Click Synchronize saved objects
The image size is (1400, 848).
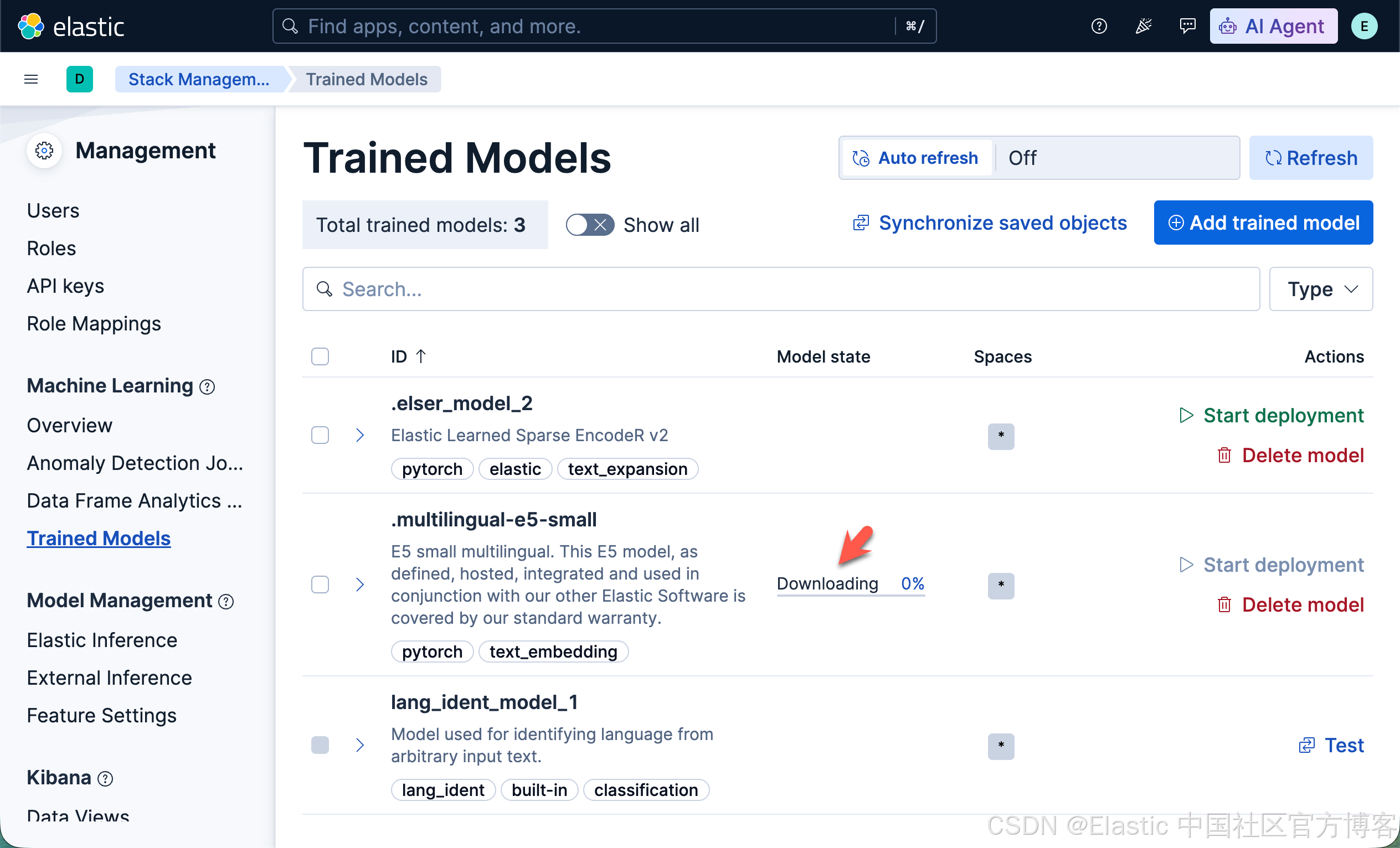coord(989,223)
